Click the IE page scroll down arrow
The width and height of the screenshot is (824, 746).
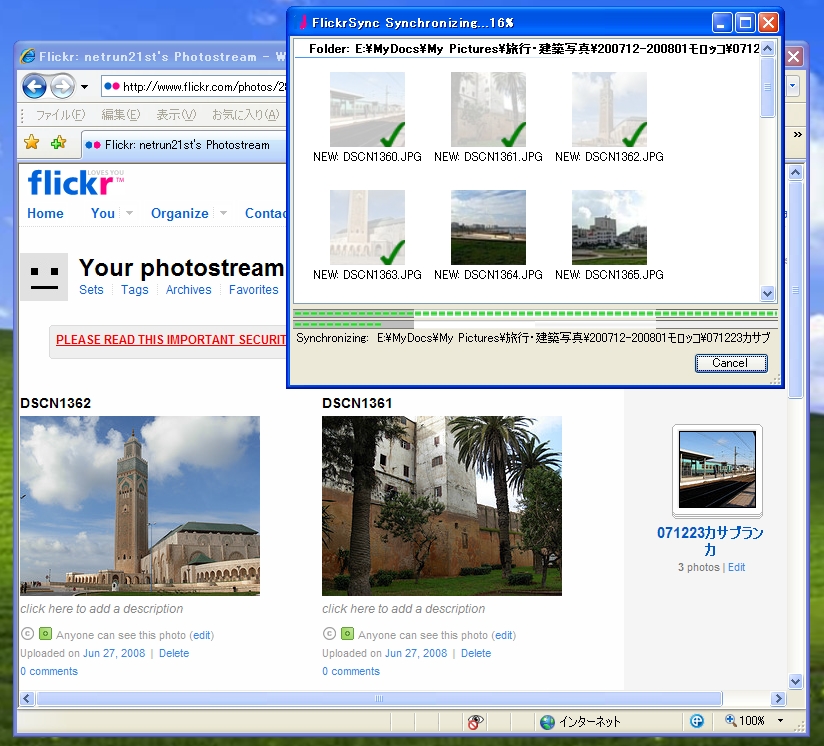tap(796, 681)
